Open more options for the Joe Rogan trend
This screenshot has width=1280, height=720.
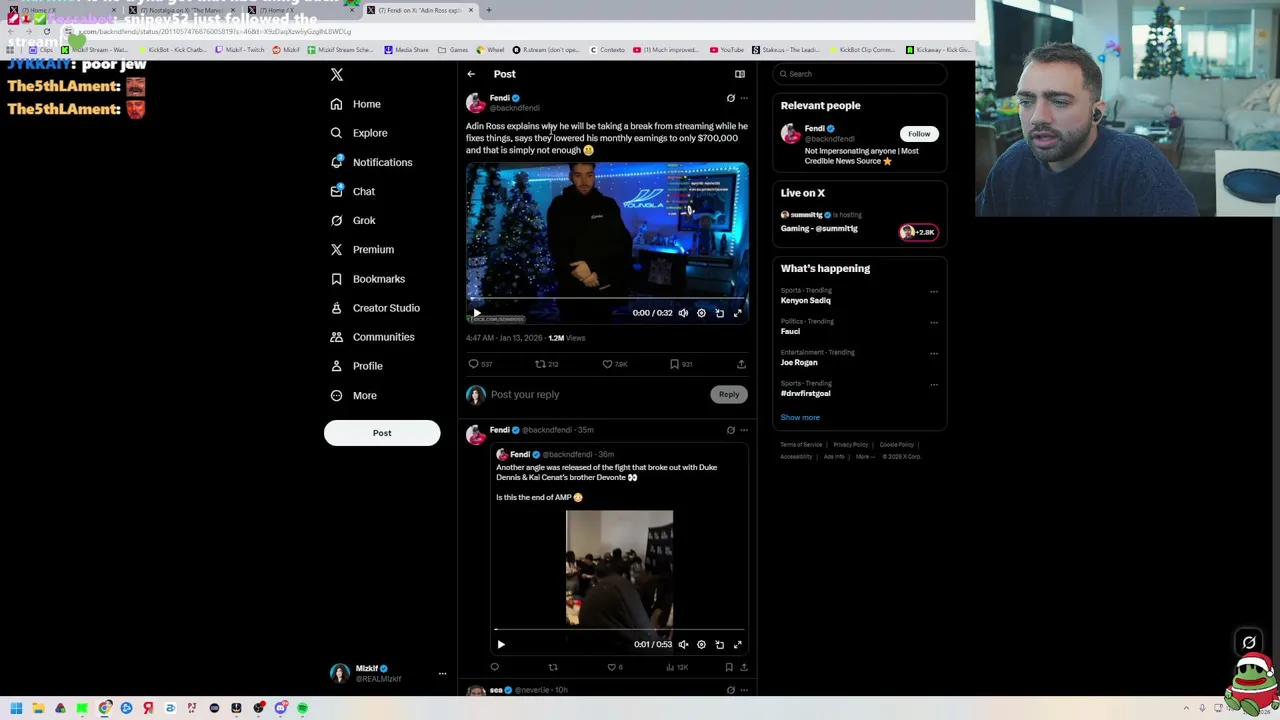coord(934,354)
